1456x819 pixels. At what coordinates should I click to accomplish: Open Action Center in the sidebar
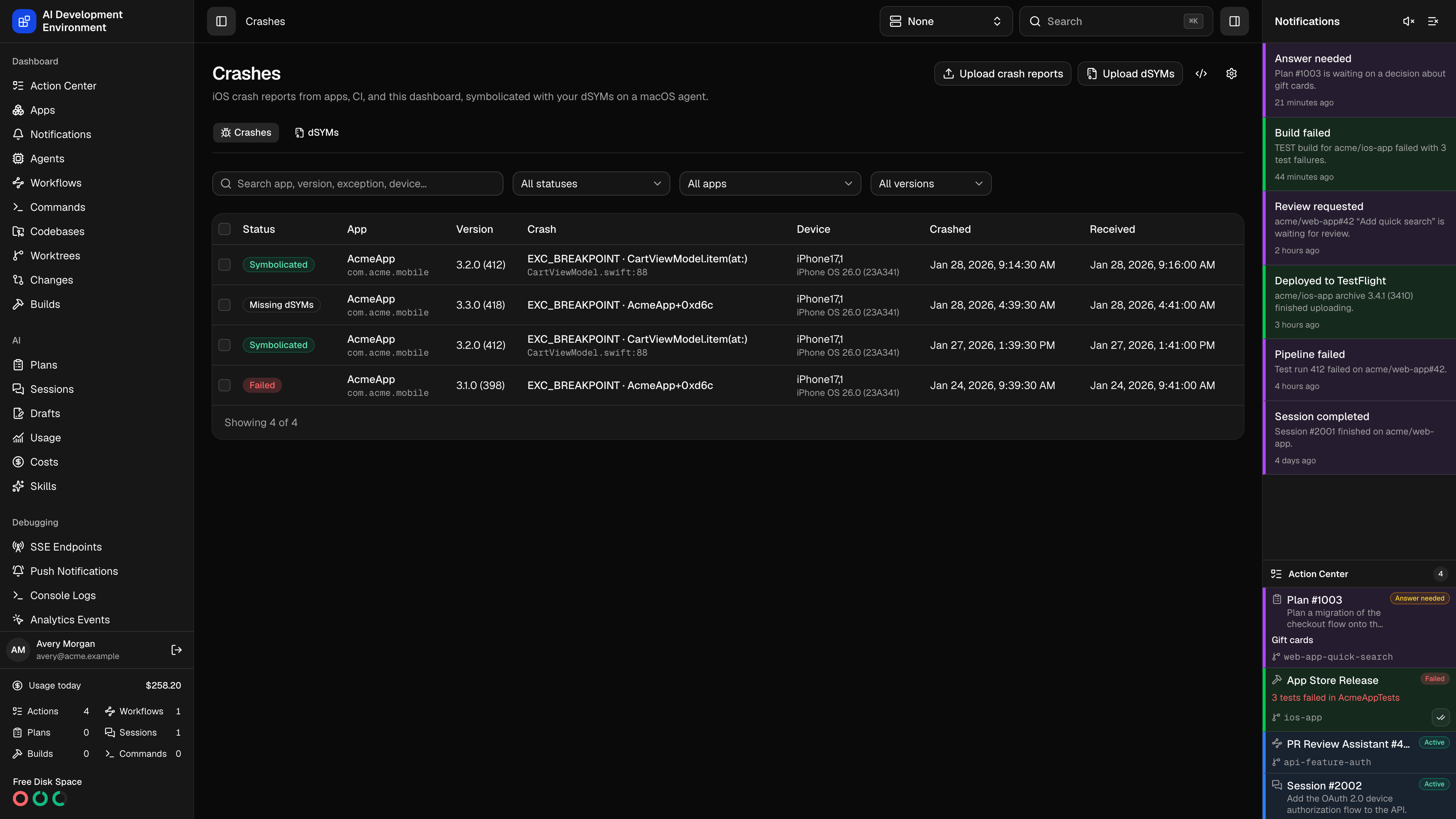tap(97, 86)
